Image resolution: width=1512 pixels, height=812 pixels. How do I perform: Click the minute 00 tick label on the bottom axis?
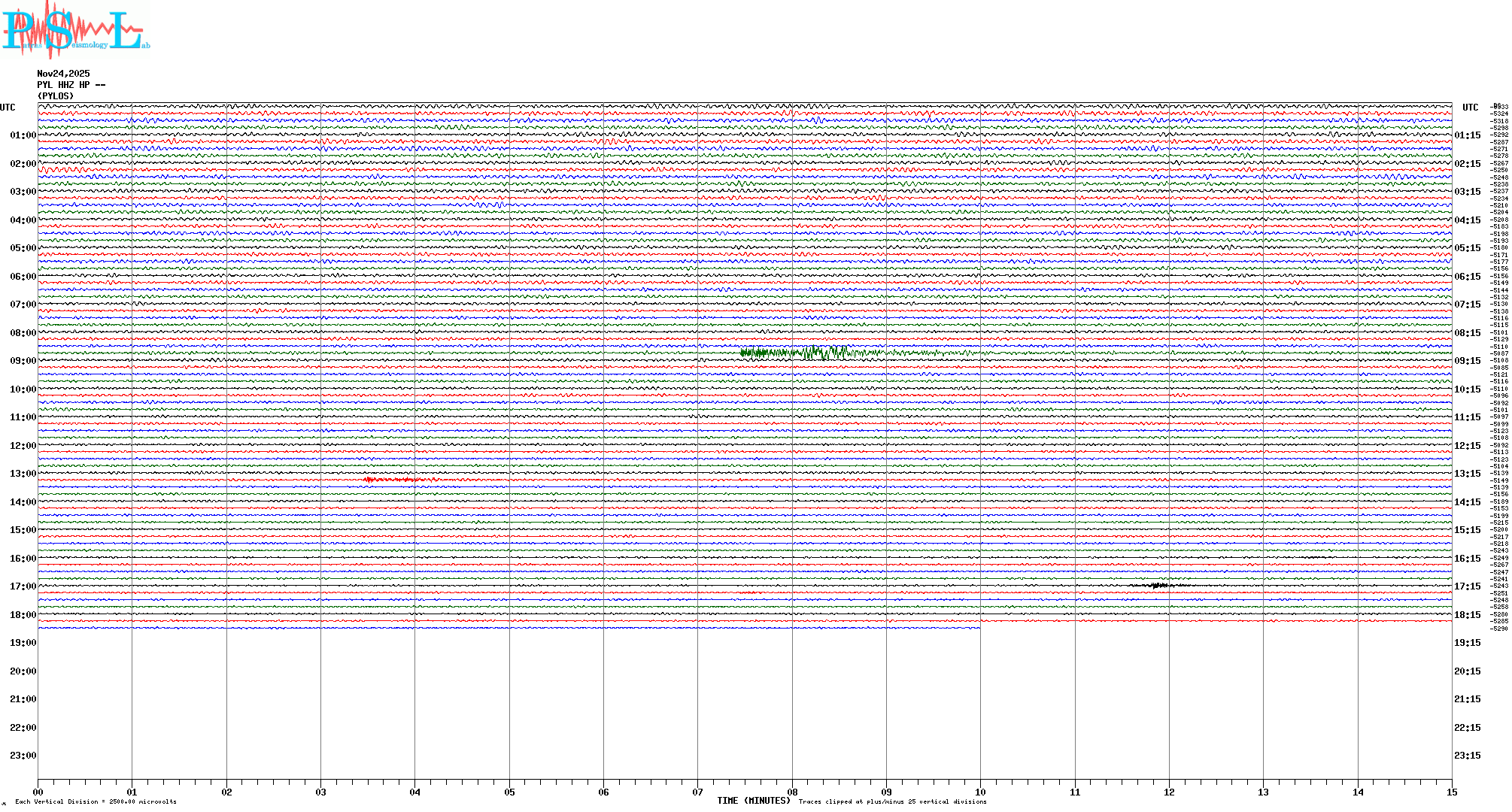point(38,792)
